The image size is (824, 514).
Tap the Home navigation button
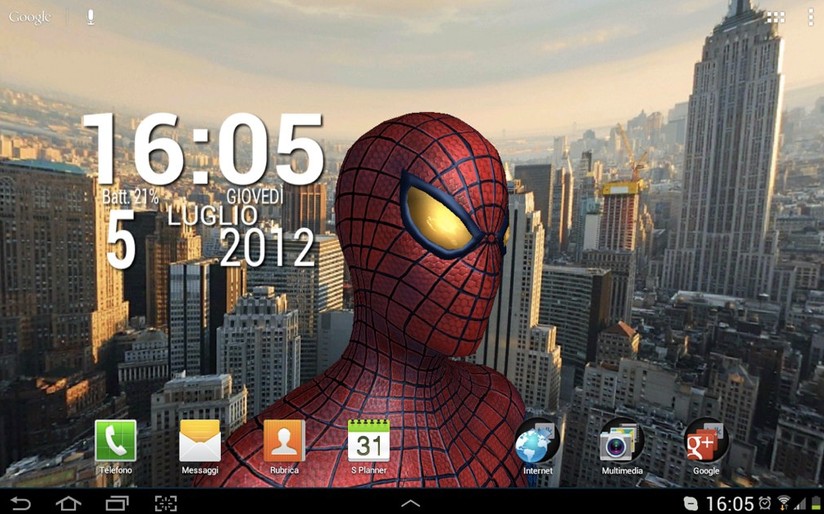pyautogui.click(x=68, y=503)
